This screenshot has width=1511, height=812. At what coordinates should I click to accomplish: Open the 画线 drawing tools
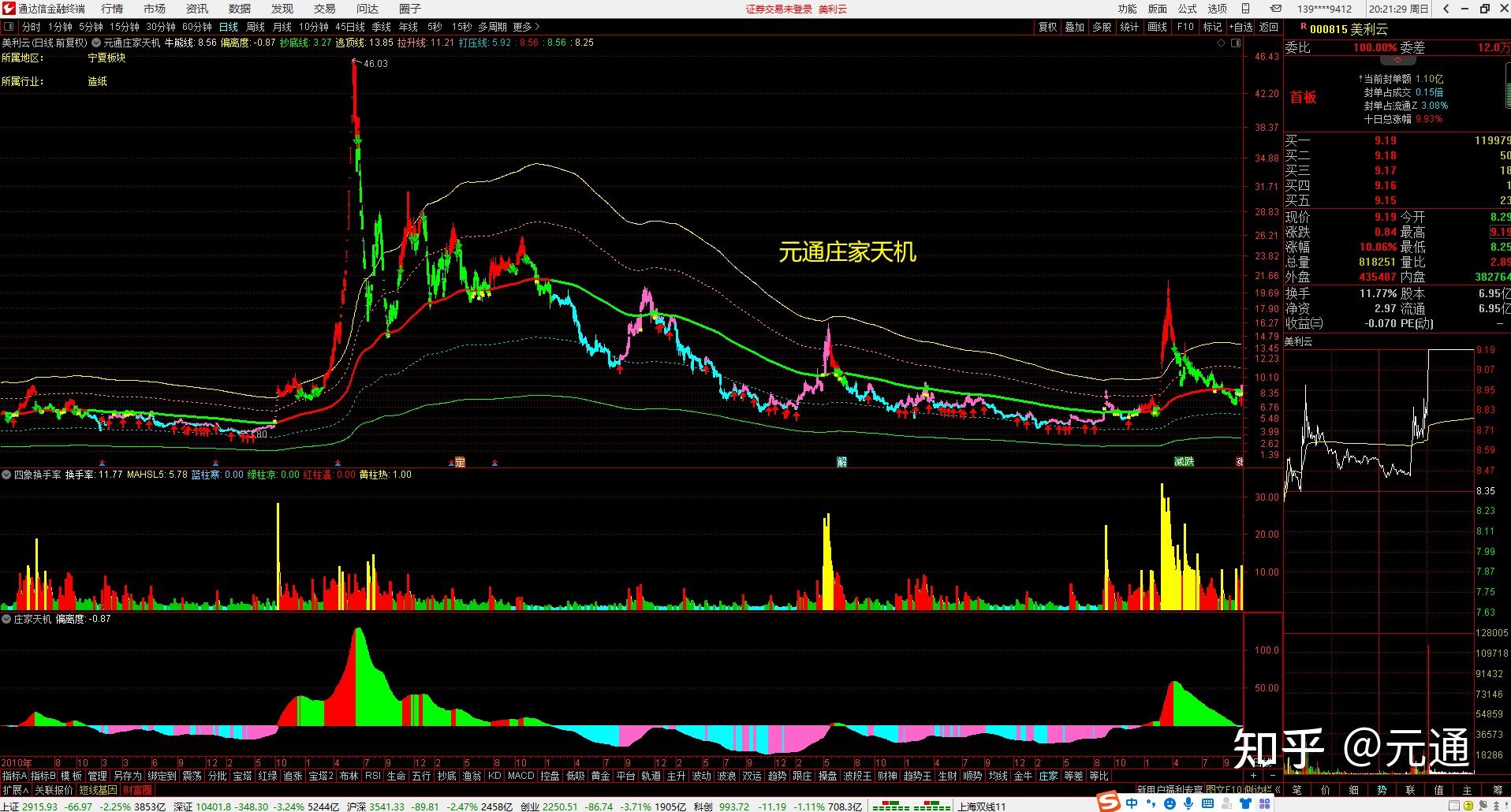click(x=1157, y=27)
